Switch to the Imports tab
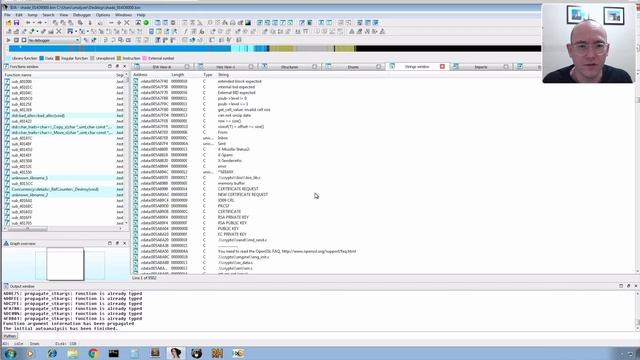 (x=481, y=67)
